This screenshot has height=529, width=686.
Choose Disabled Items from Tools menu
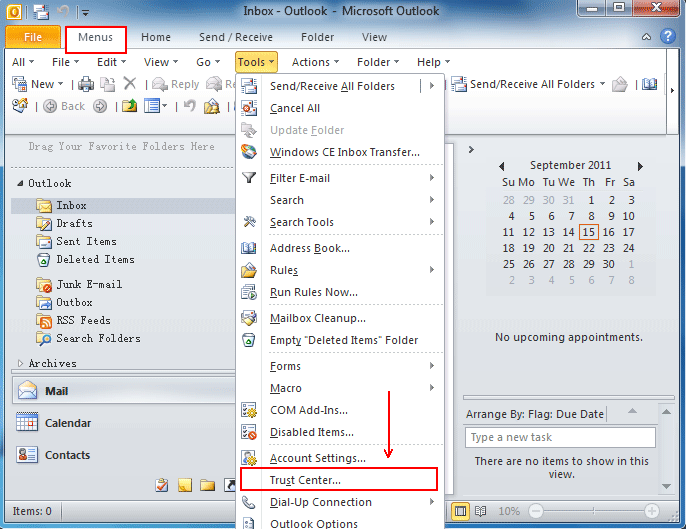coord(340,432)
